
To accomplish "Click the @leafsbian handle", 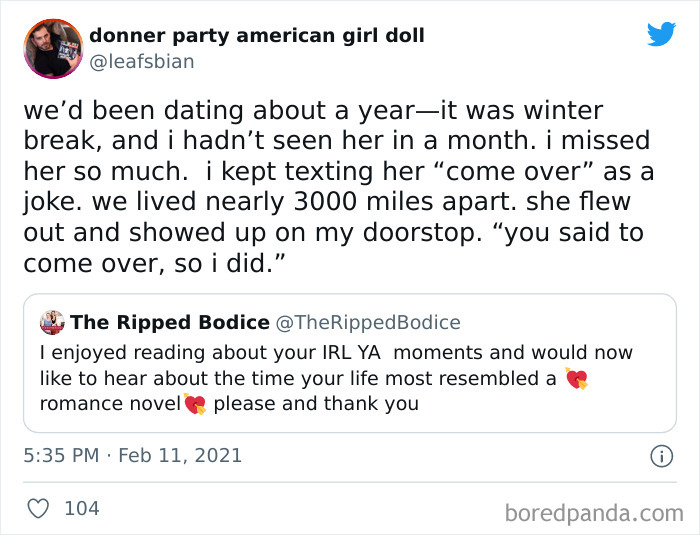I will coord(142,62).
